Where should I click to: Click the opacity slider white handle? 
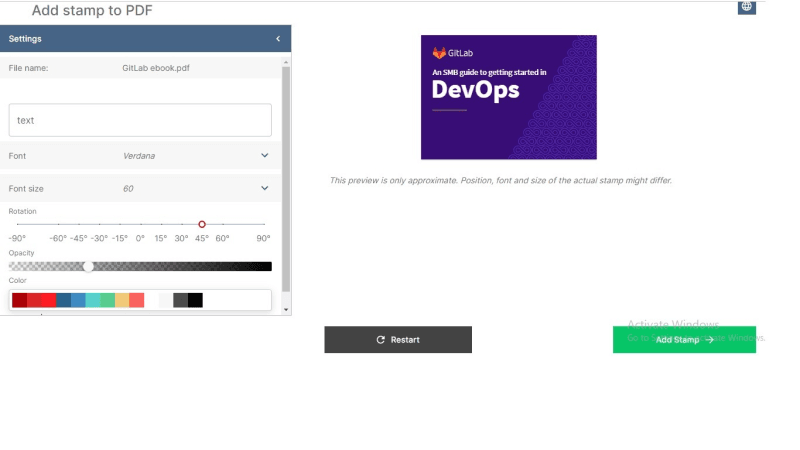pyautogui.click(x=88, y=266)
